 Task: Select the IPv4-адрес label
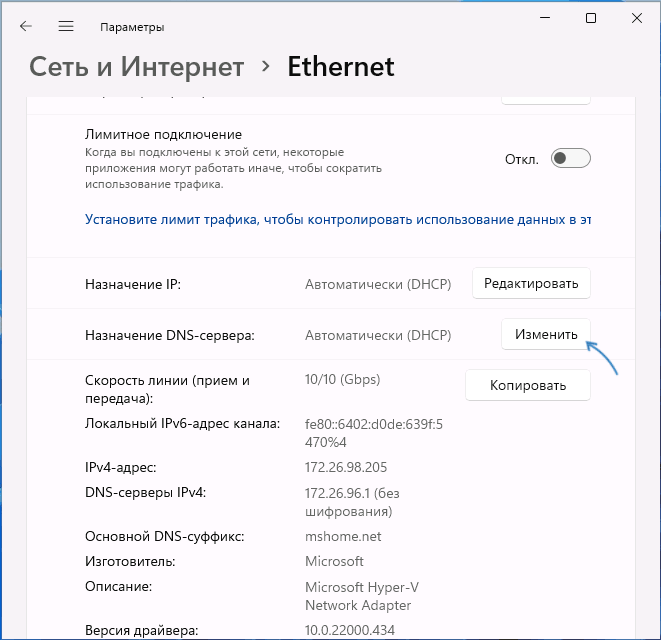[121, 467]
